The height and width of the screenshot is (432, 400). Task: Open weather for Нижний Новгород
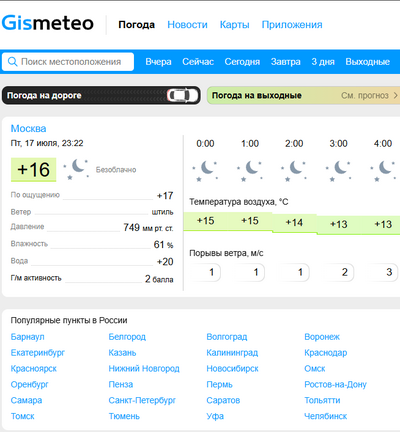coord(144,369)
